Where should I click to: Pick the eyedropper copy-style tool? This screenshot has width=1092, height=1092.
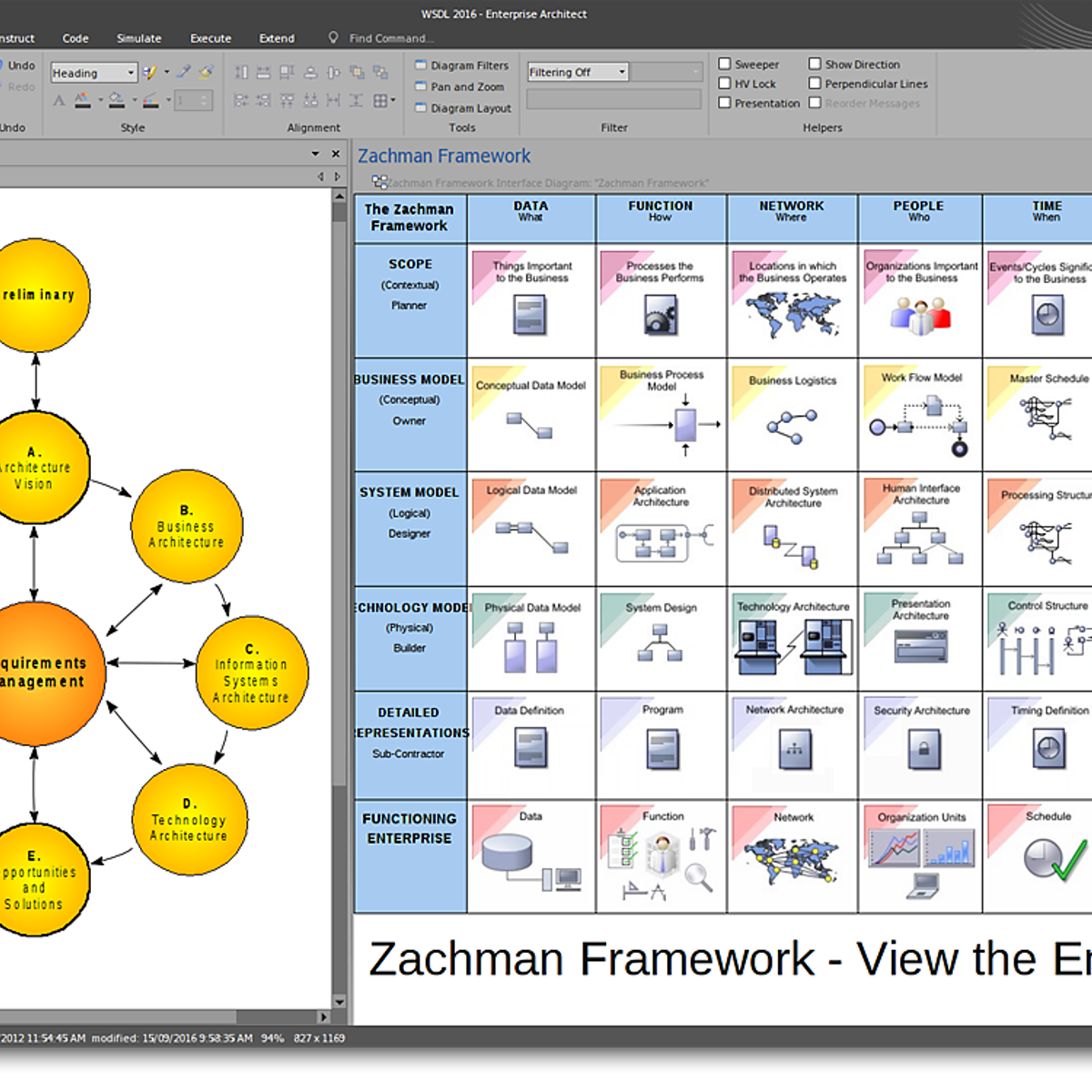click(x=184, y=72)
